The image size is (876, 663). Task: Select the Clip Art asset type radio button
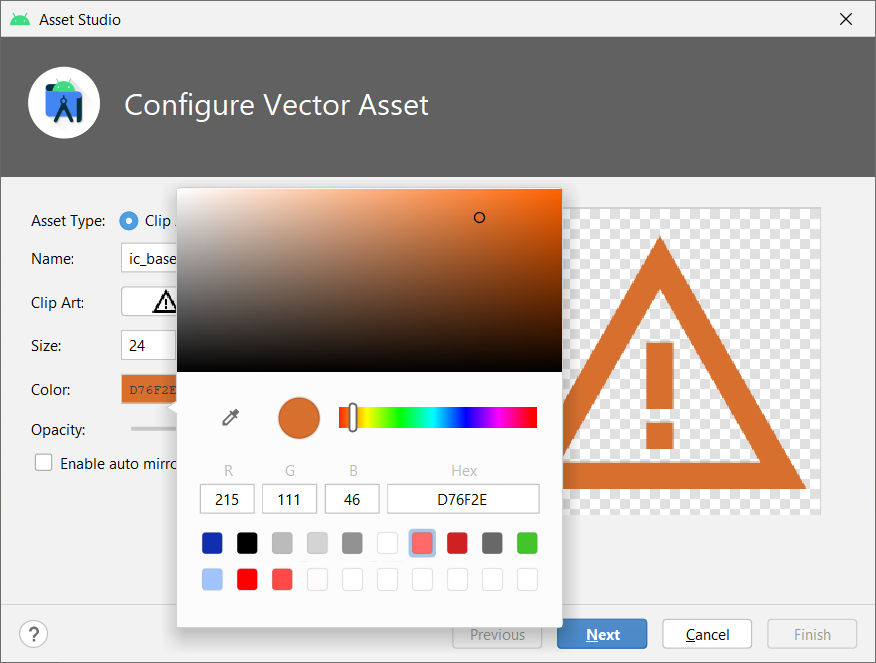pyautogui.click(x=128, y=221)
